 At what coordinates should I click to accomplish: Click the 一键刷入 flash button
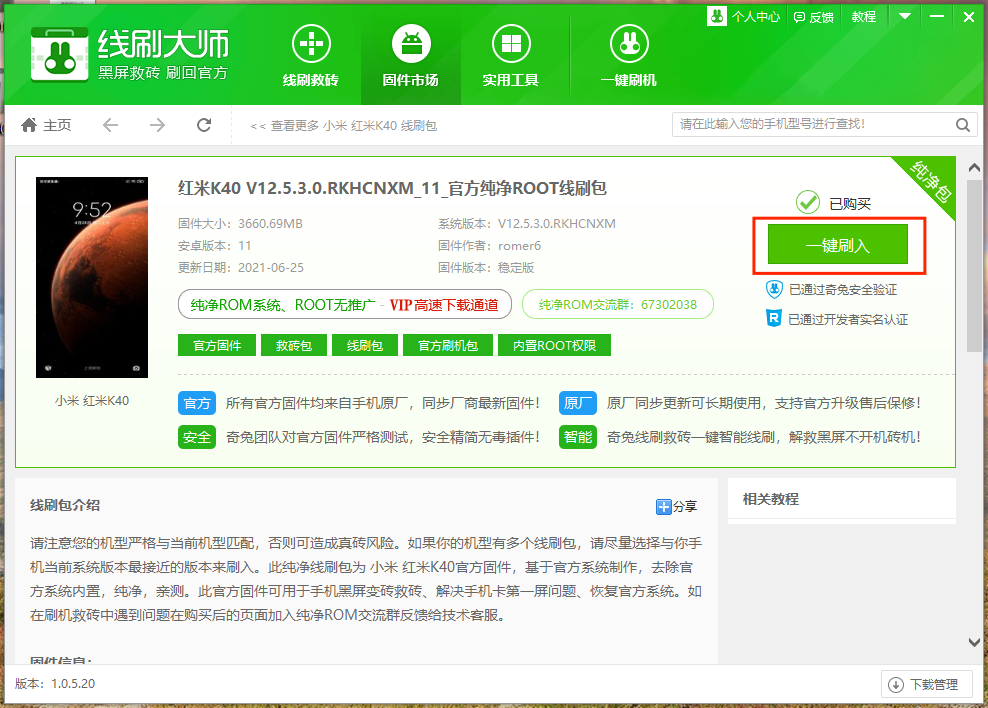(838, 244)
